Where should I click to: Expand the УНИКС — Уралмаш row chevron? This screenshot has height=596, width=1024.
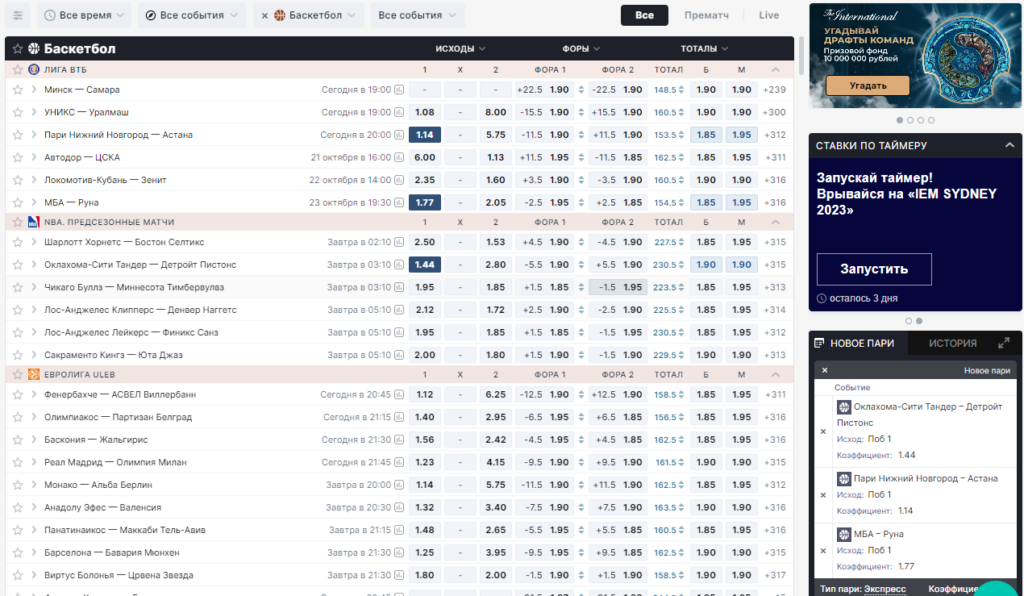(x=34, y=112)
